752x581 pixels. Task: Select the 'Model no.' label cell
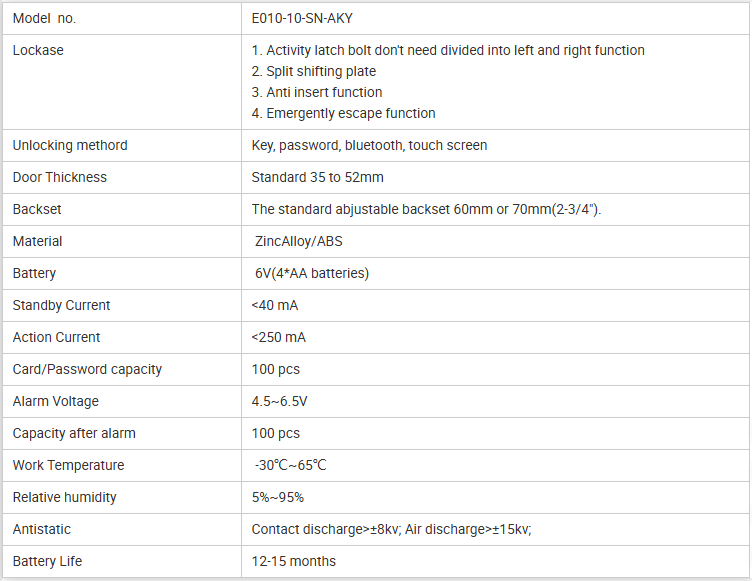[x=44, y=18]
